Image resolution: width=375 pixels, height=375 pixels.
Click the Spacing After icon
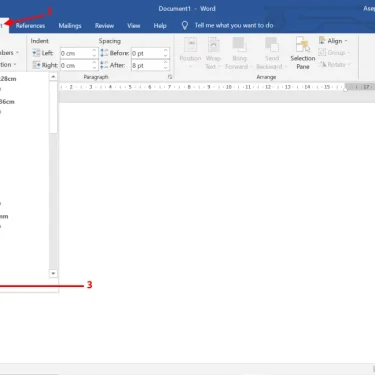(104, 65)
